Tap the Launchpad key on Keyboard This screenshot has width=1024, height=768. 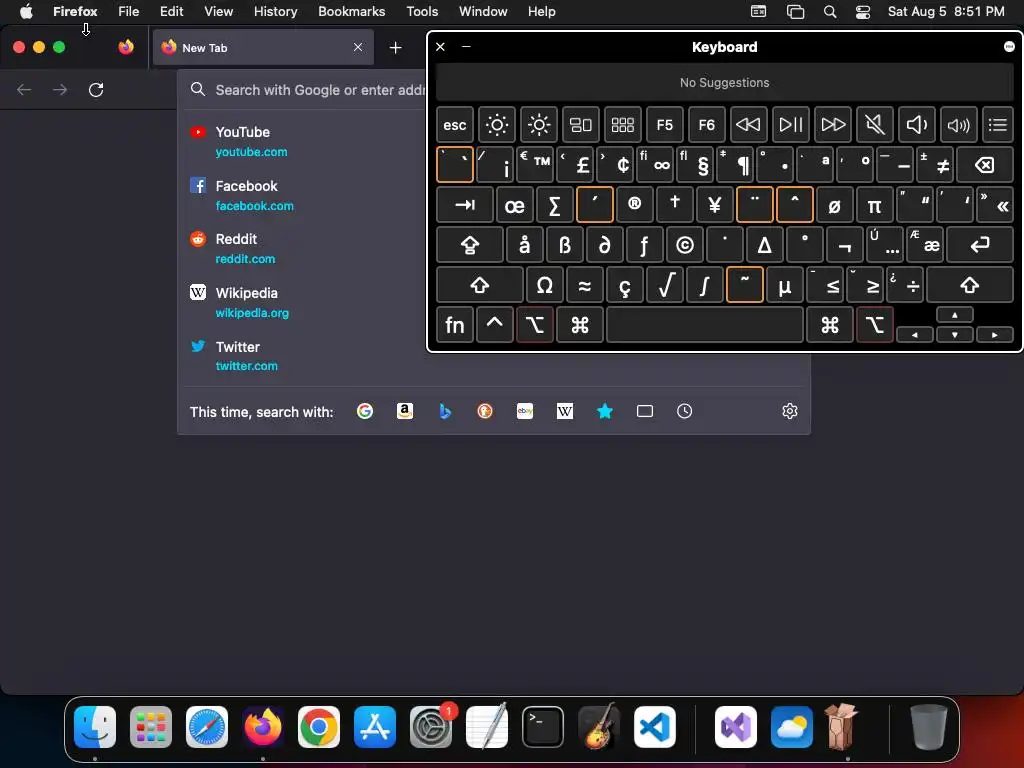coord(622,124)
